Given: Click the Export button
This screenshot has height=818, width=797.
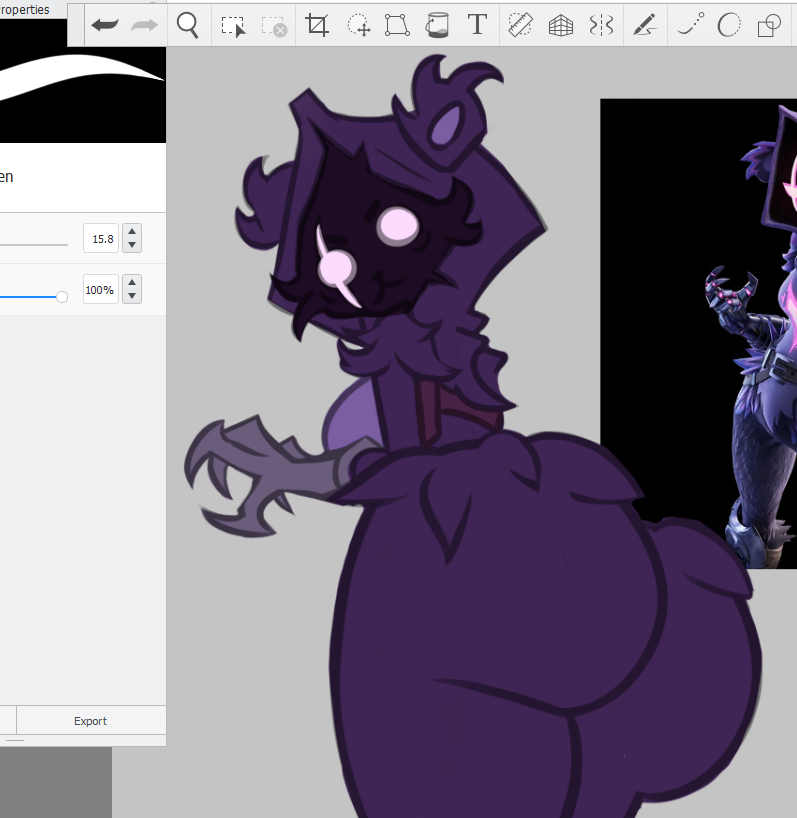Looking at the screenshot, I should point(91,720).
